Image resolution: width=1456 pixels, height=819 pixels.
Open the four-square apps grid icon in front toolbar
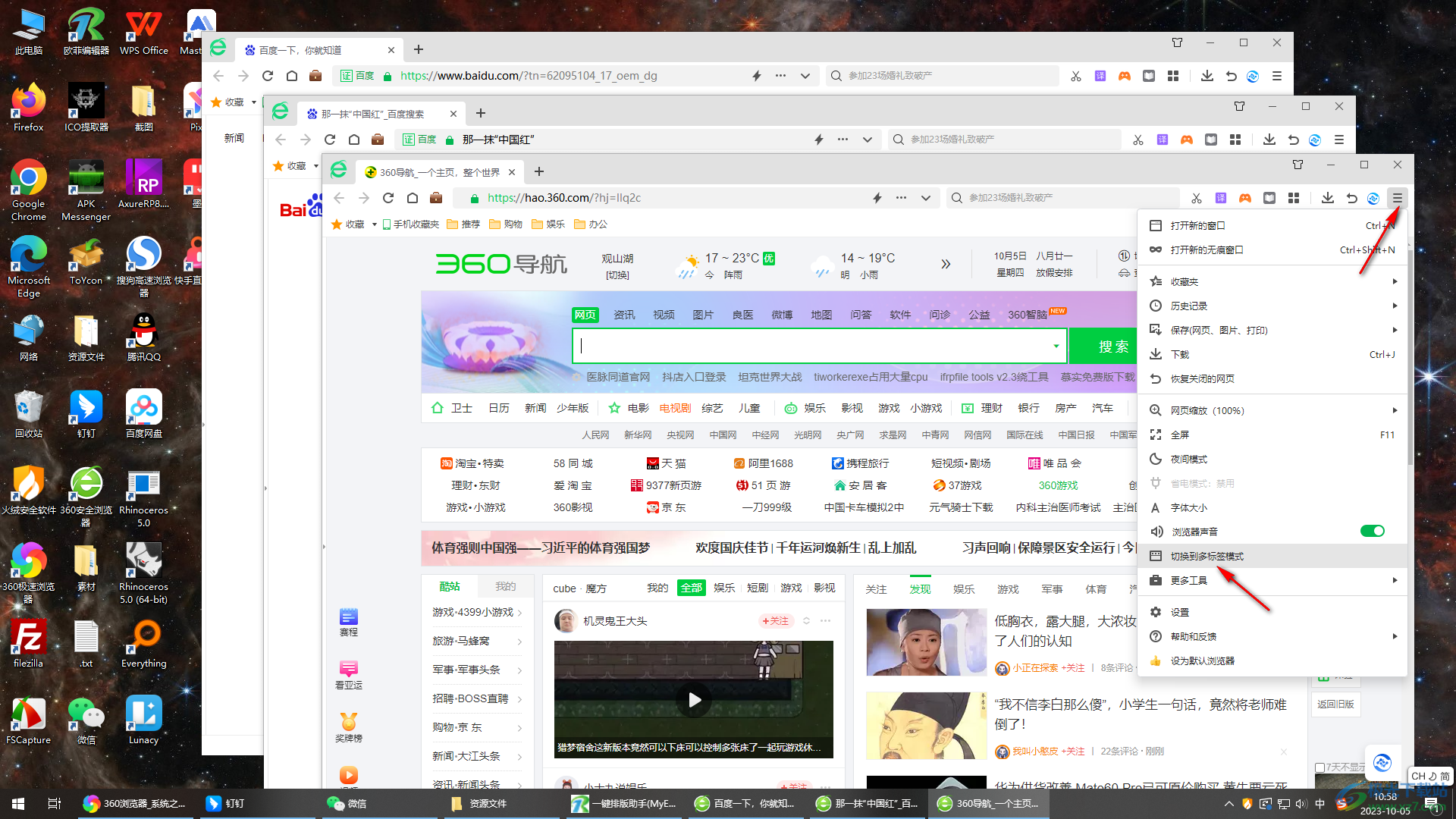point(1294,198)
